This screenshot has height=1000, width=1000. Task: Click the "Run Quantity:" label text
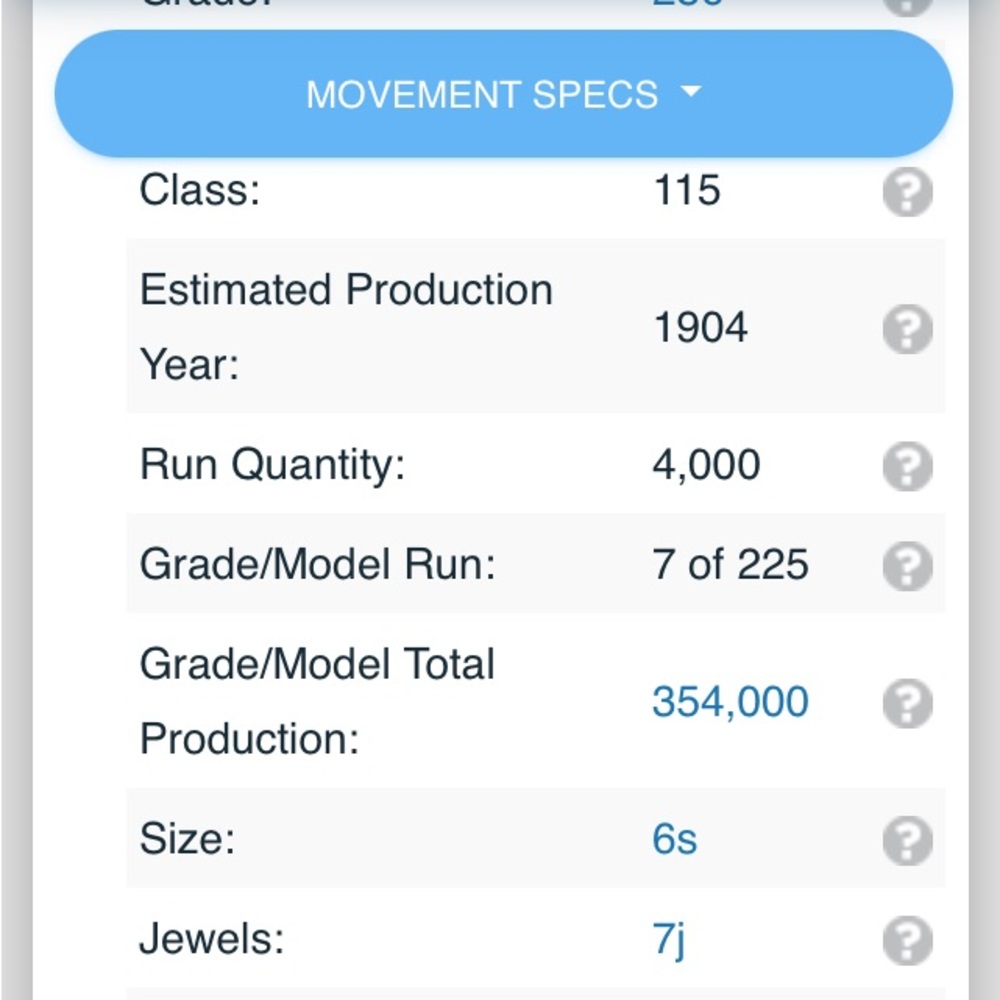[272, 465]
